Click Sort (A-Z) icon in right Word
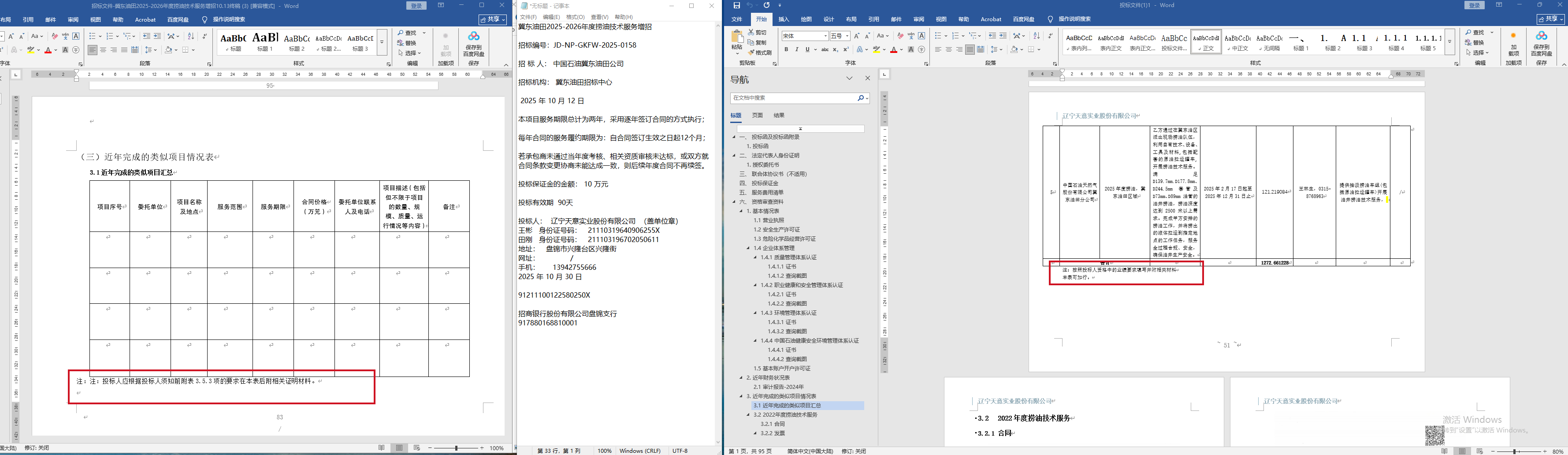1568x455 pixels. coord(1037,36)
